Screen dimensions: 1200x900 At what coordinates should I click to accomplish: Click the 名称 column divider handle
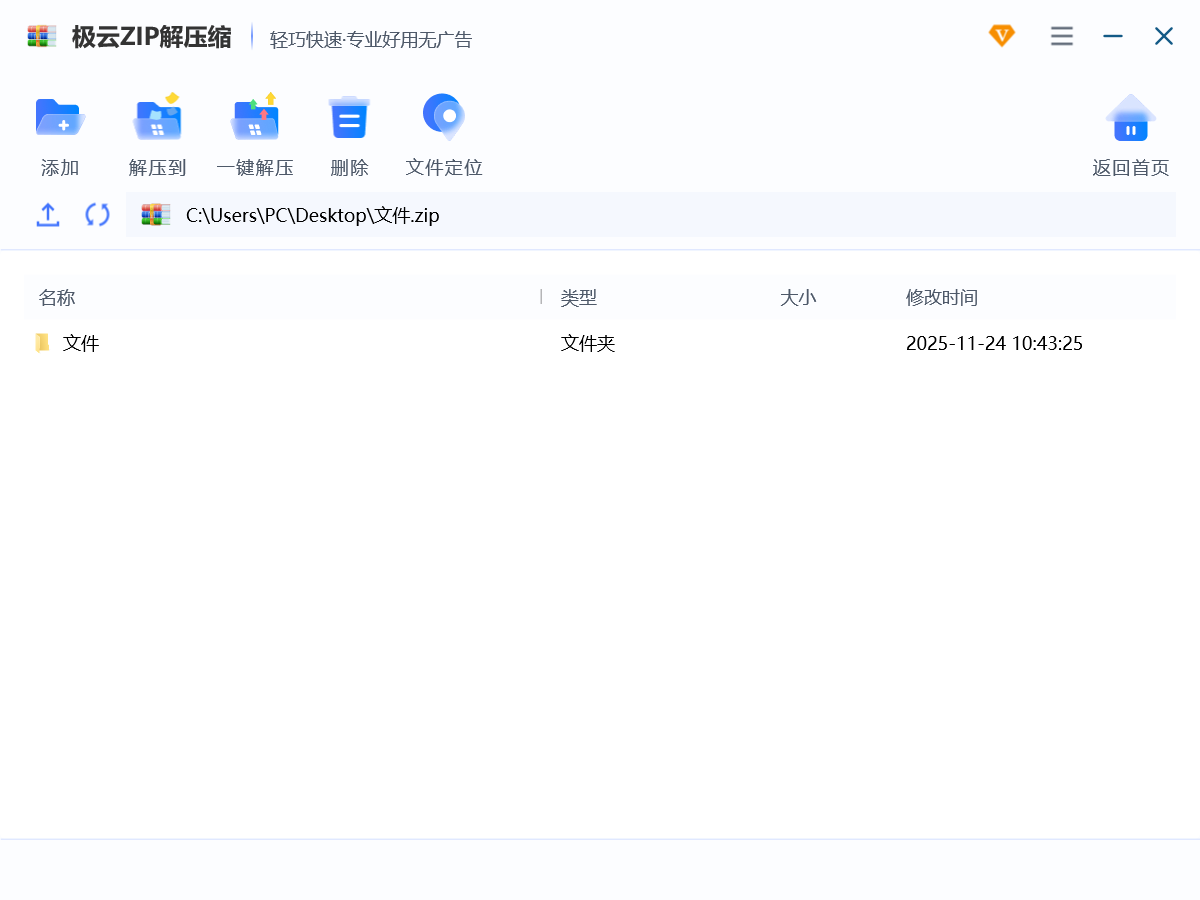pos(541,297)
